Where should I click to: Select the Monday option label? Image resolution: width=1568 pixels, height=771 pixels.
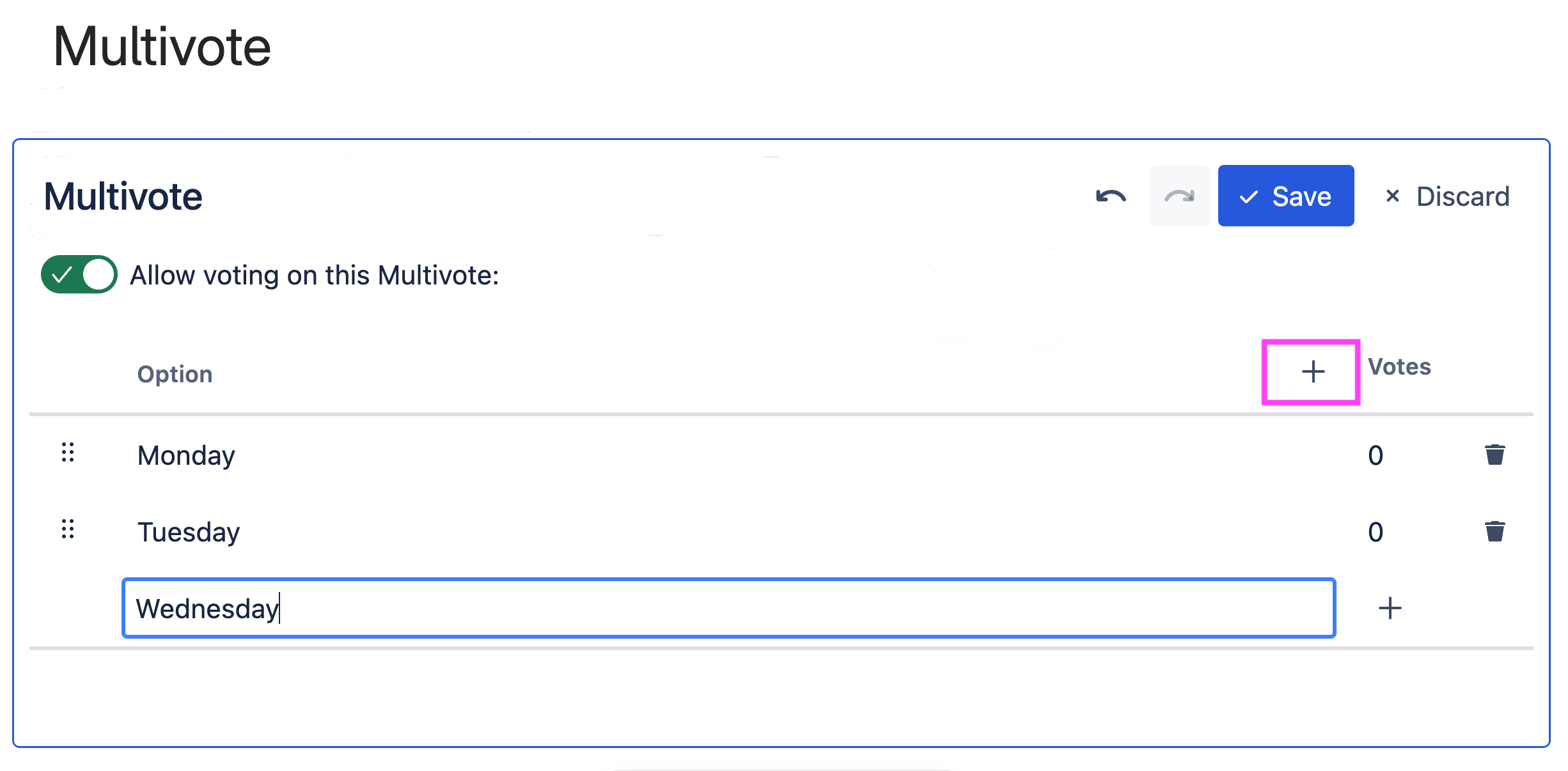186,455
